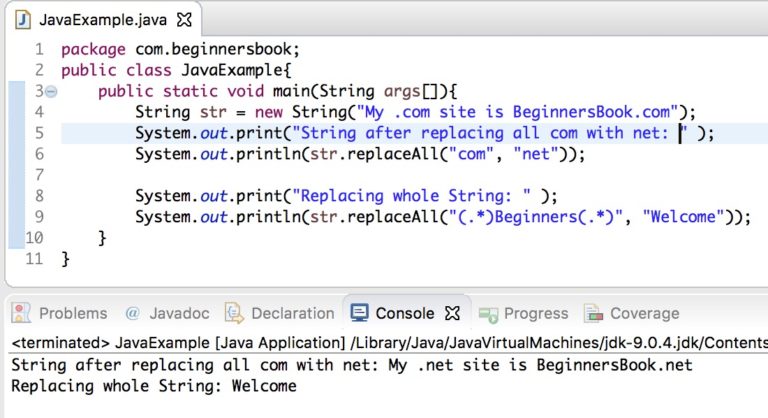Click line number 9 in gutter

pyautogui.click(x=39, y=217)
